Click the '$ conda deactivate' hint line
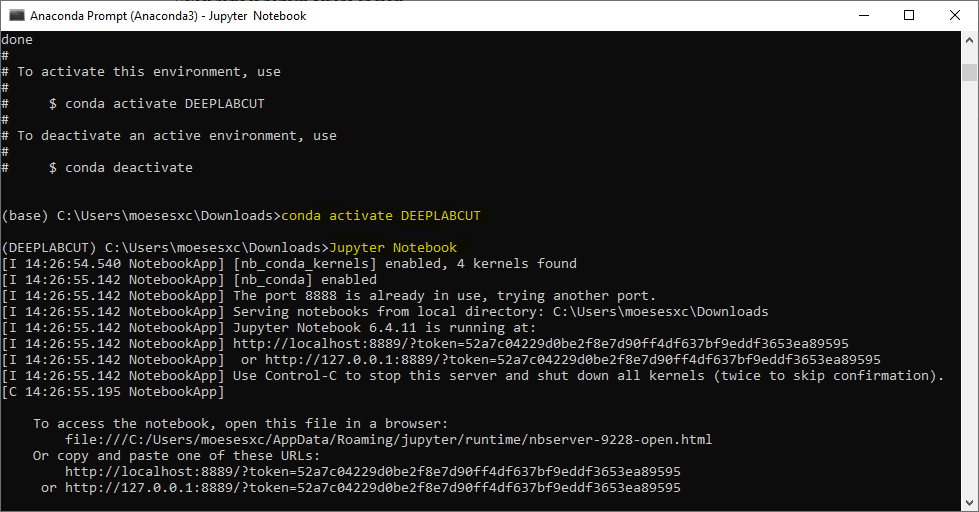Screen dimensions: 979x512 tap(120, 168)
